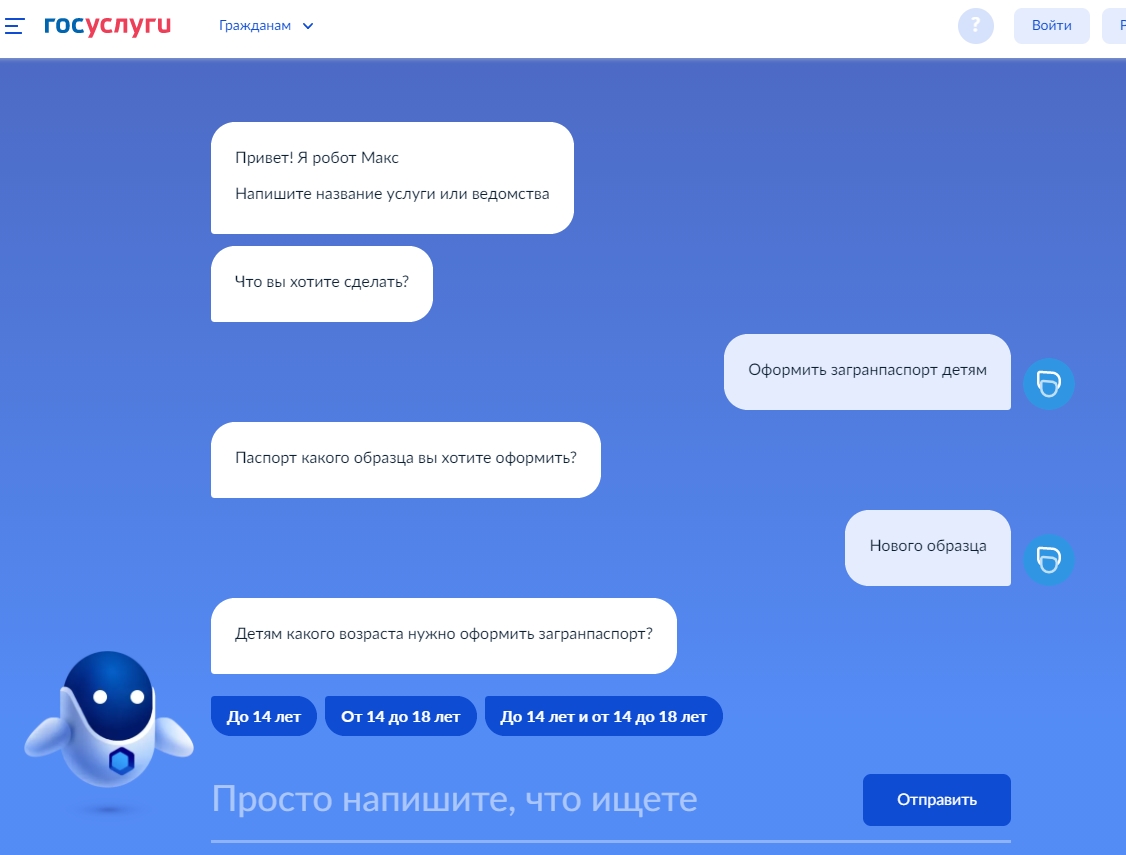The height and width of the screenshot is (855, 1126).
Task: Open the hamburger menu icon
Action: pyautogui.click(x=14, y=26)
